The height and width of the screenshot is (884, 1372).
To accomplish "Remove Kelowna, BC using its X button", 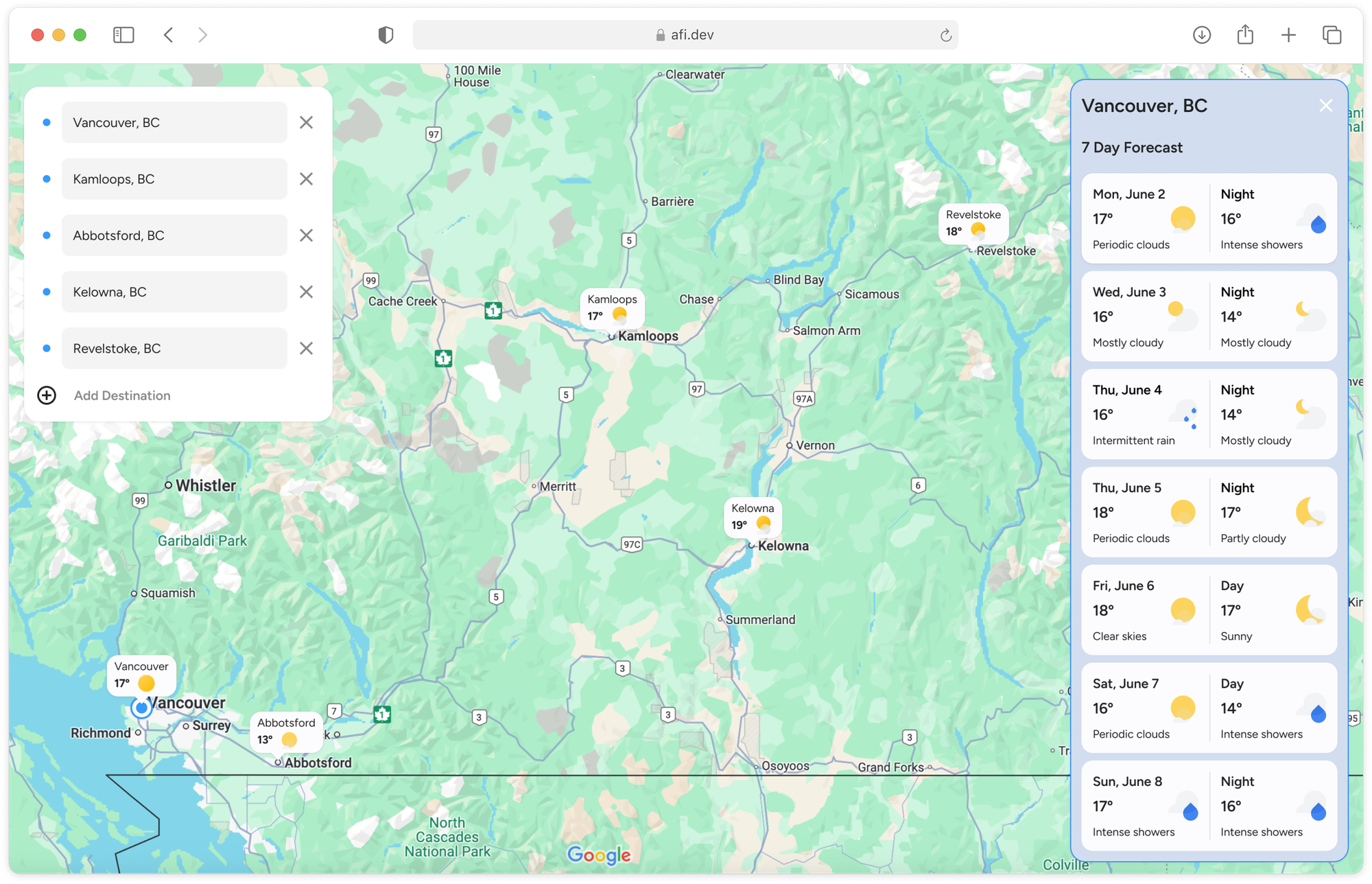I will point(306,292).
